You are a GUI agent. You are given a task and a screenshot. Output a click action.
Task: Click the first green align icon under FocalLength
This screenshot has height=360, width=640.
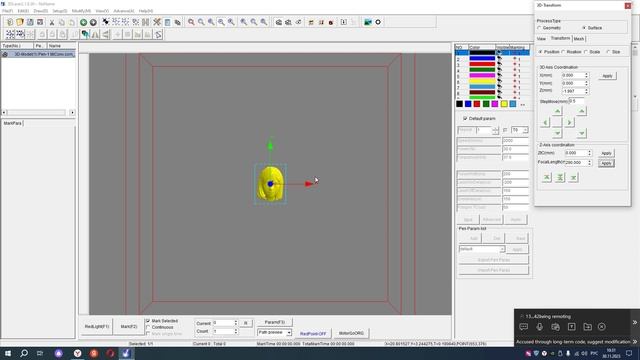point(547,177)
